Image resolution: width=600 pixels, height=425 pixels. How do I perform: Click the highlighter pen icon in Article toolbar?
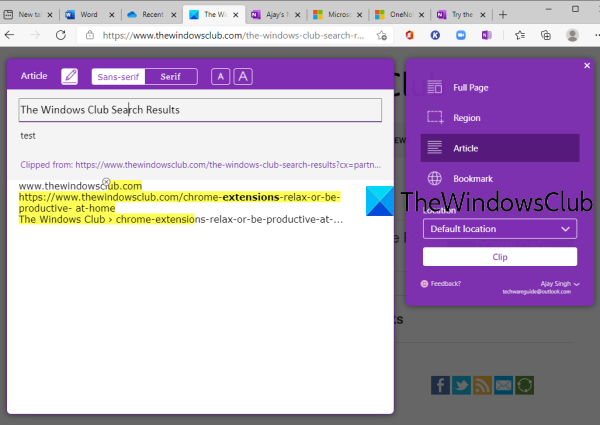70,77
